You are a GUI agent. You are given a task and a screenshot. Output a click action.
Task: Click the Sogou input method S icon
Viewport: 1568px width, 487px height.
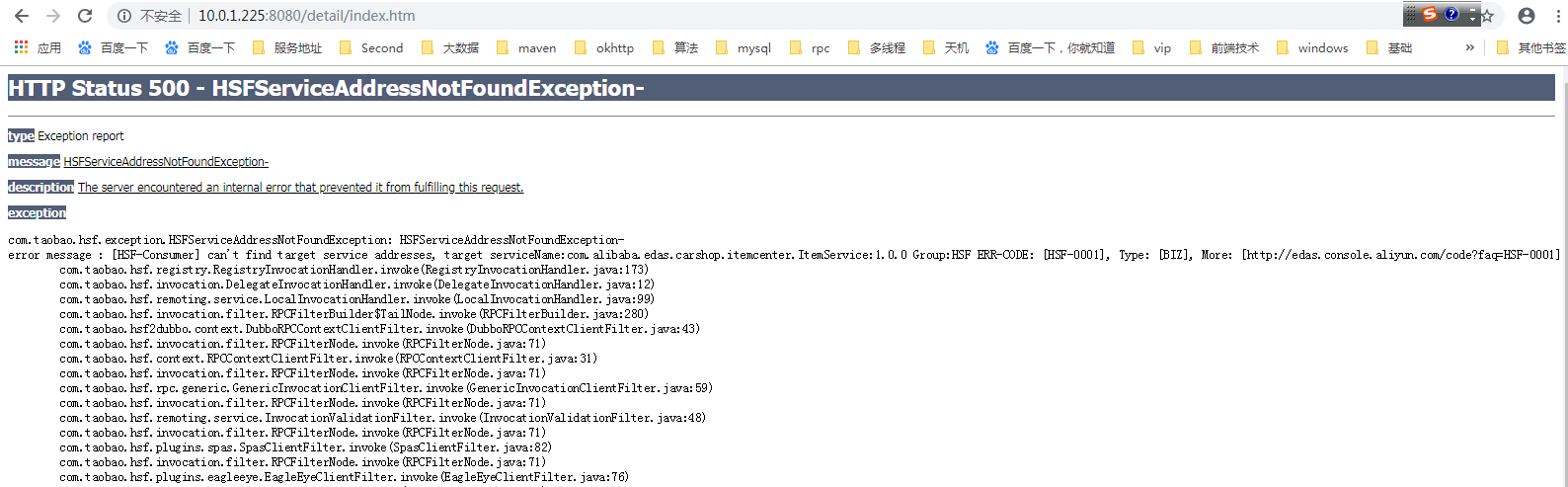[x=1429, y=14]
